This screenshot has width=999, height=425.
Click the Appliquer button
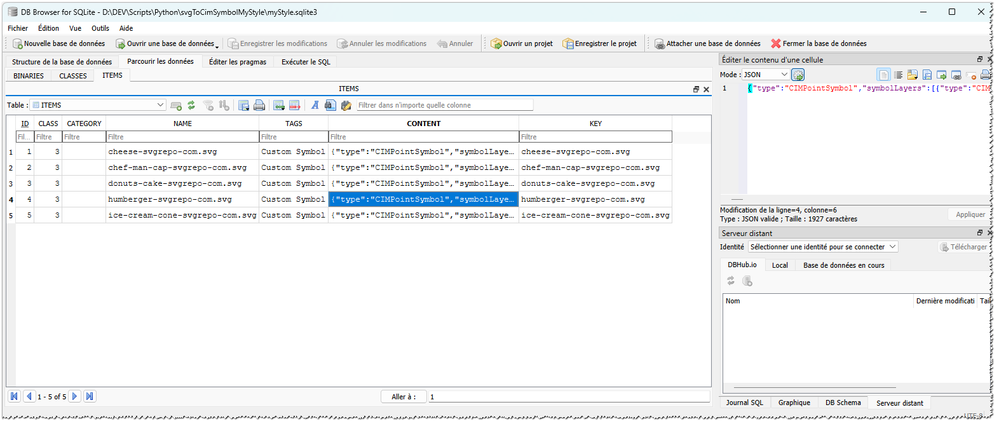970,215
